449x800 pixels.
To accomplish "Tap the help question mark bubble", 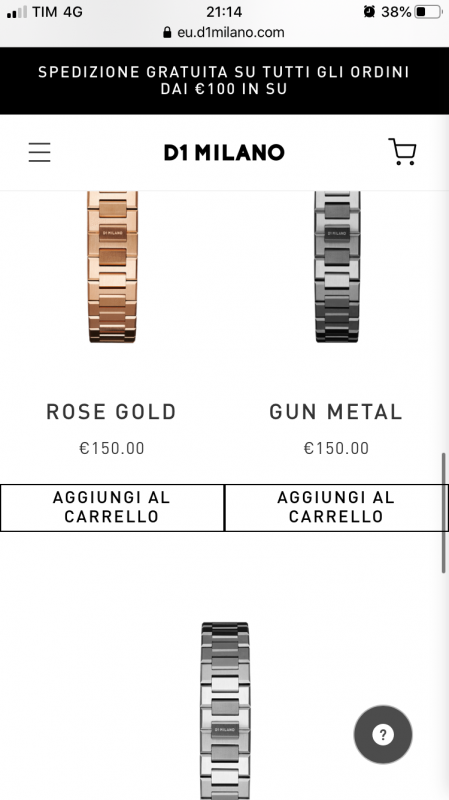I will [x=383, y=735].
